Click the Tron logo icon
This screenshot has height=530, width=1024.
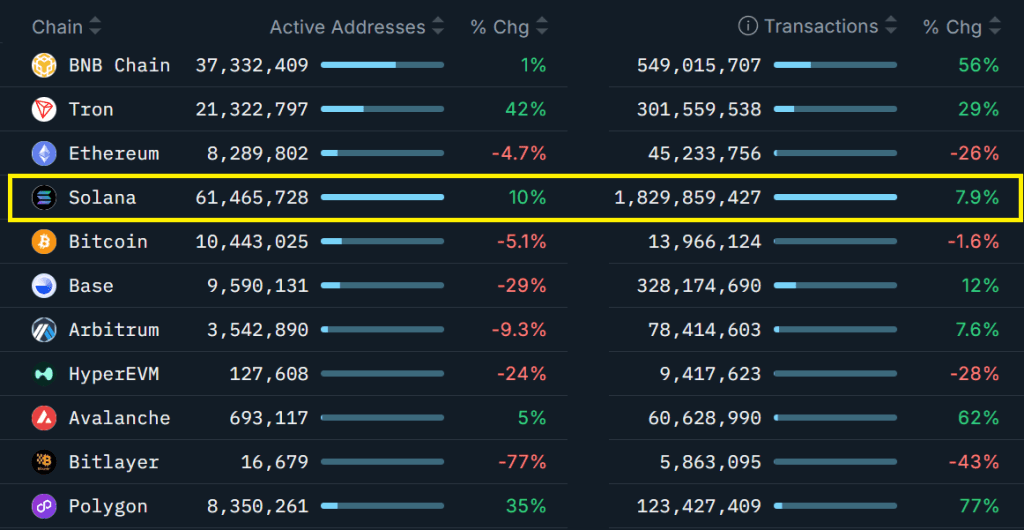[44, 110]
